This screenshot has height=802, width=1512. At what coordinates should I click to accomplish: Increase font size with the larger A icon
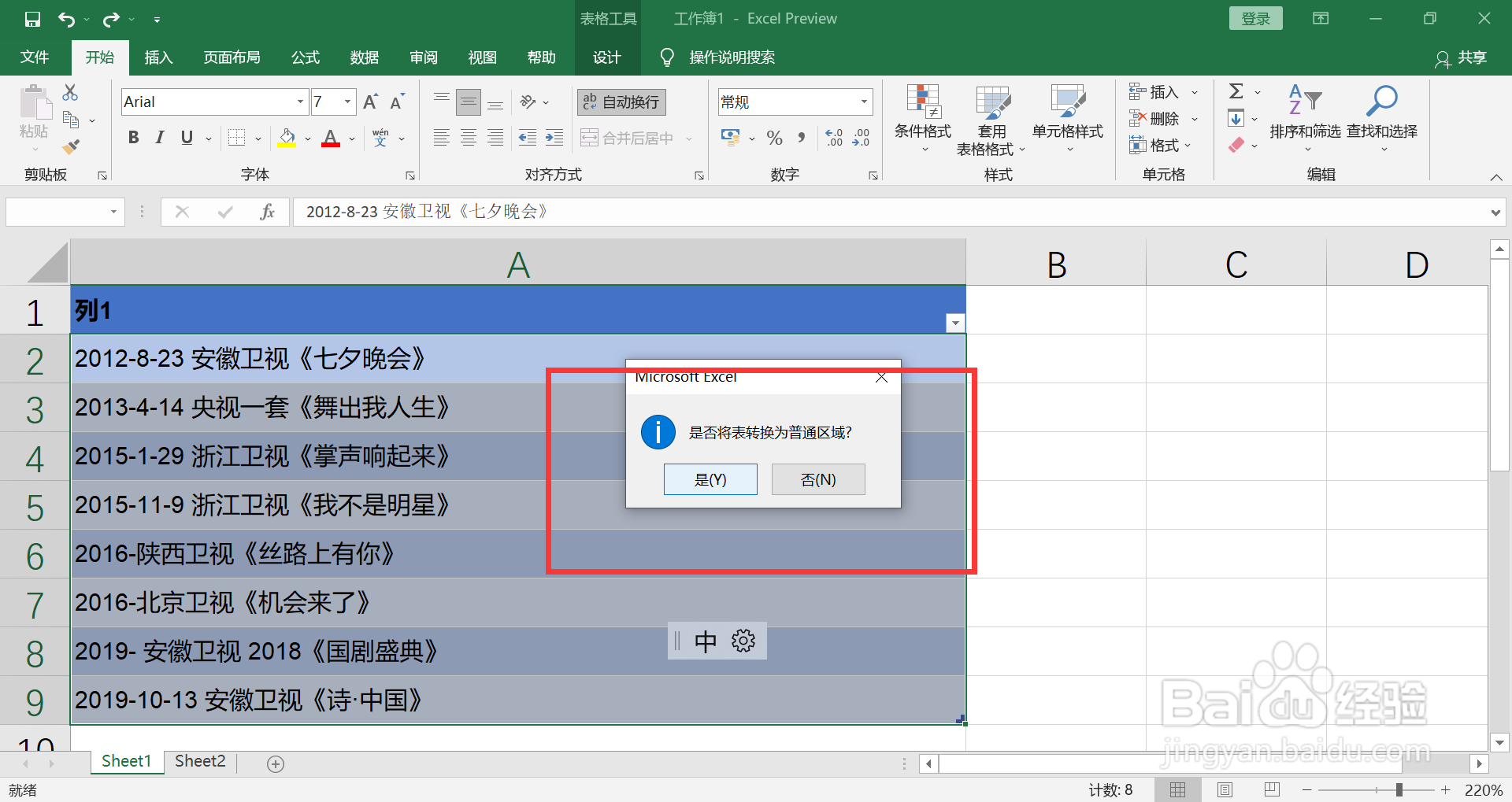coord(370,102)
